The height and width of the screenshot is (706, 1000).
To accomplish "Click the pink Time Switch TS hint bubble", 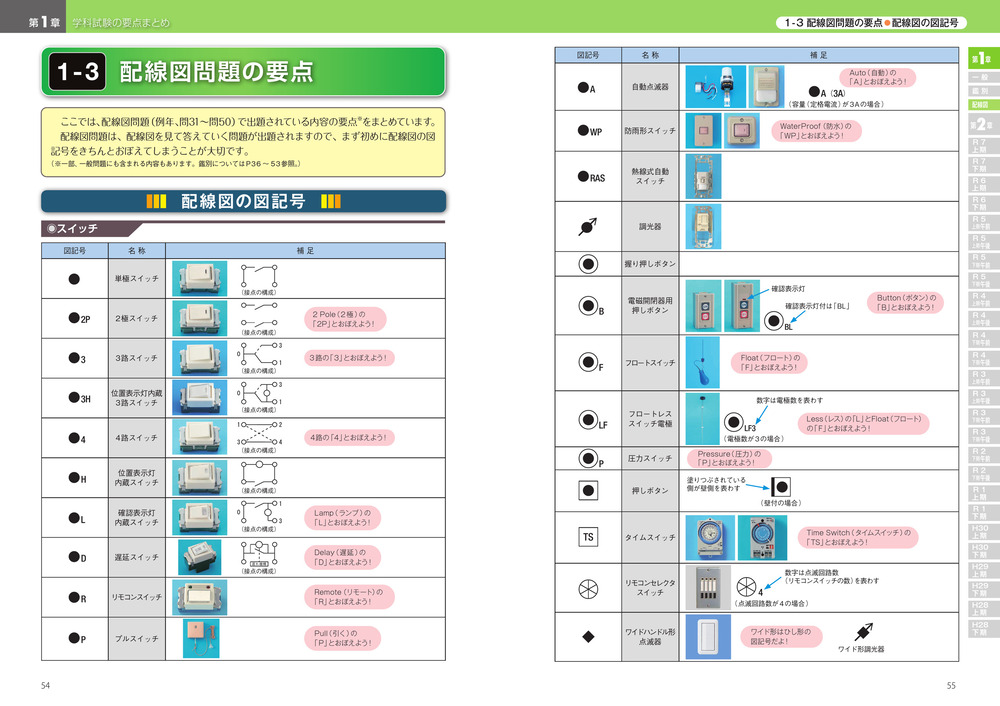I will point(859,537).
